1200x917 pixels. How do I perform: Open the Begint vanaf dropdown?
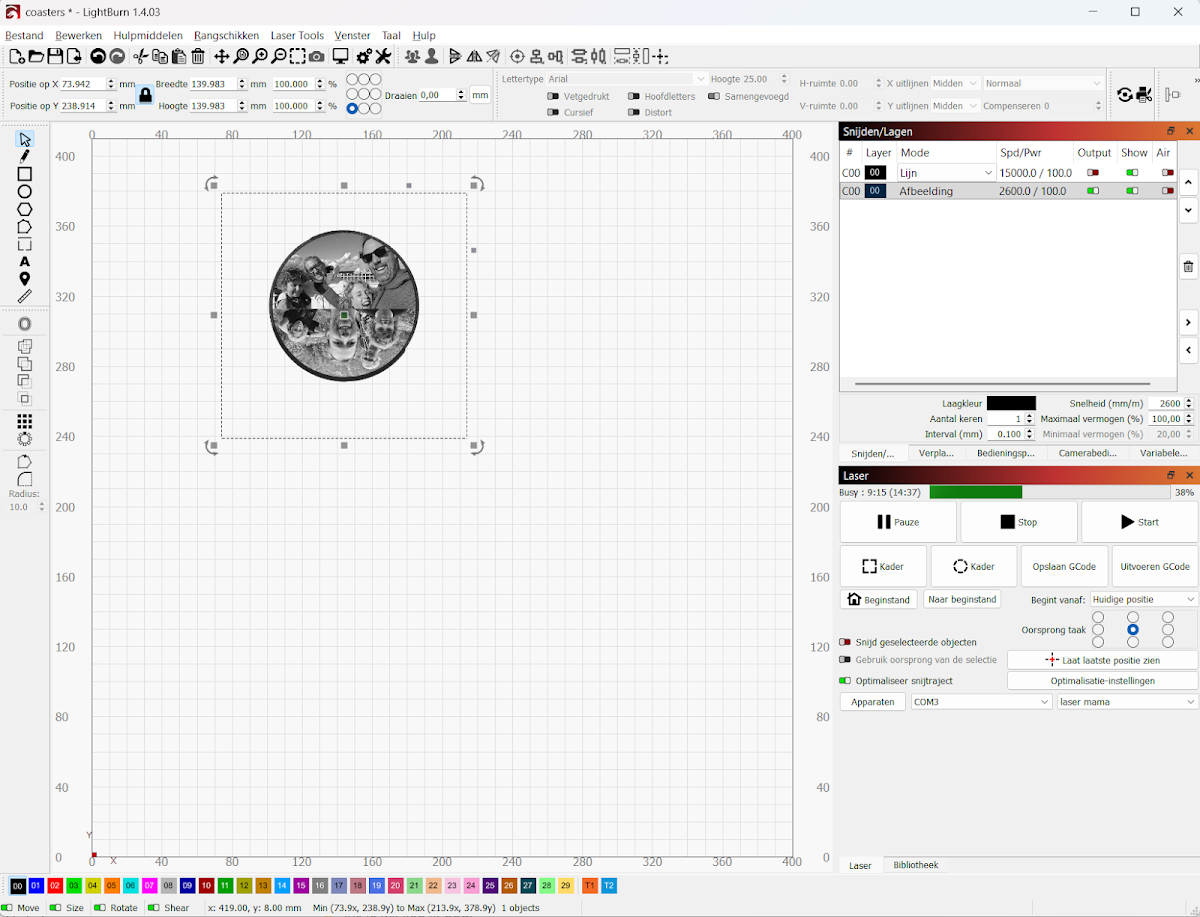coord(1143,599)
